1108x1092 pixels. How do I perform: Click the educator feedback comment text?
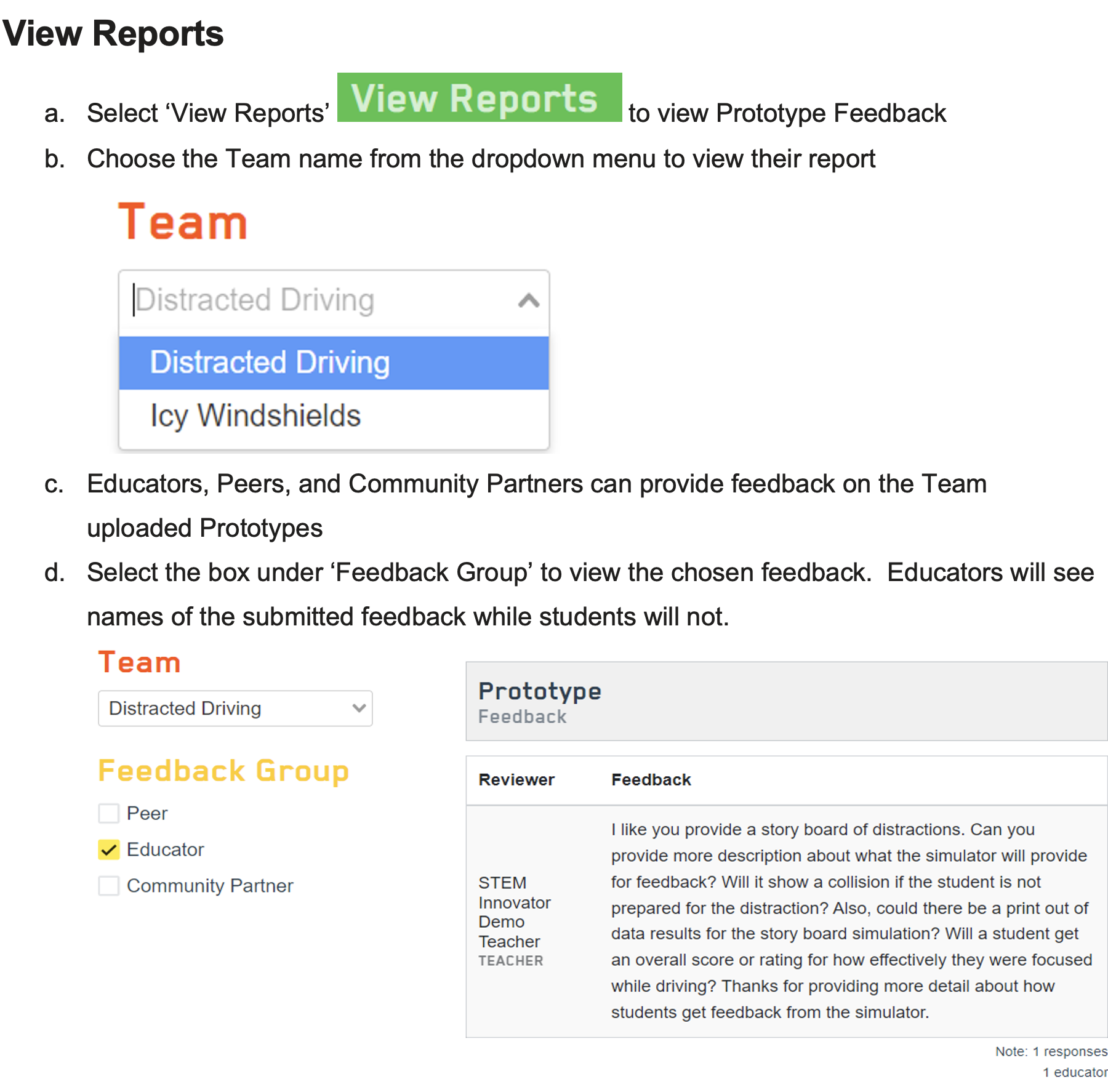(851, 921)
